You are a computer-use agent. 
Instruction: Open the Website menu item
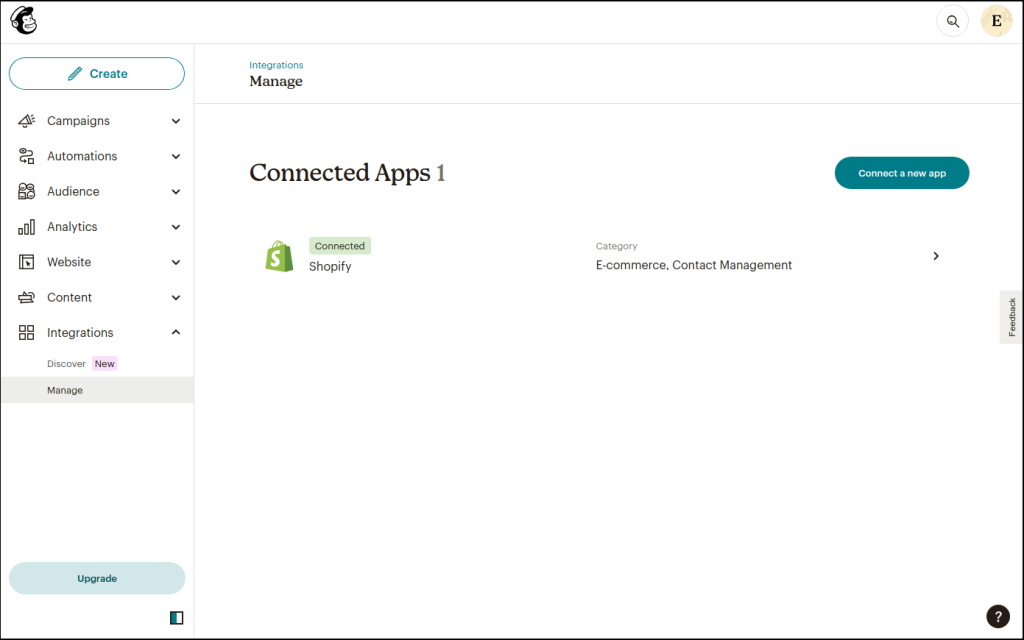pyautogui.click(x=97, y=262)
